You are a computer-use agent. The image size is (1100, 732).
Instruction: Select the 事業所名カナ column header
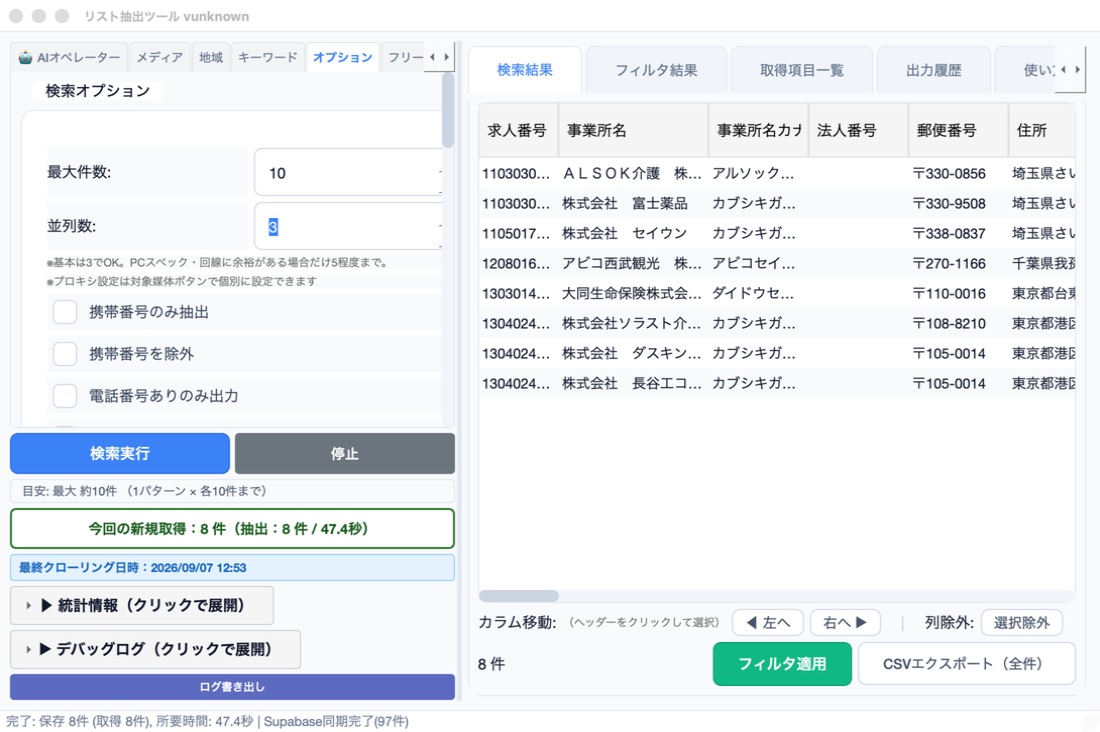click(x=758, y=131)
